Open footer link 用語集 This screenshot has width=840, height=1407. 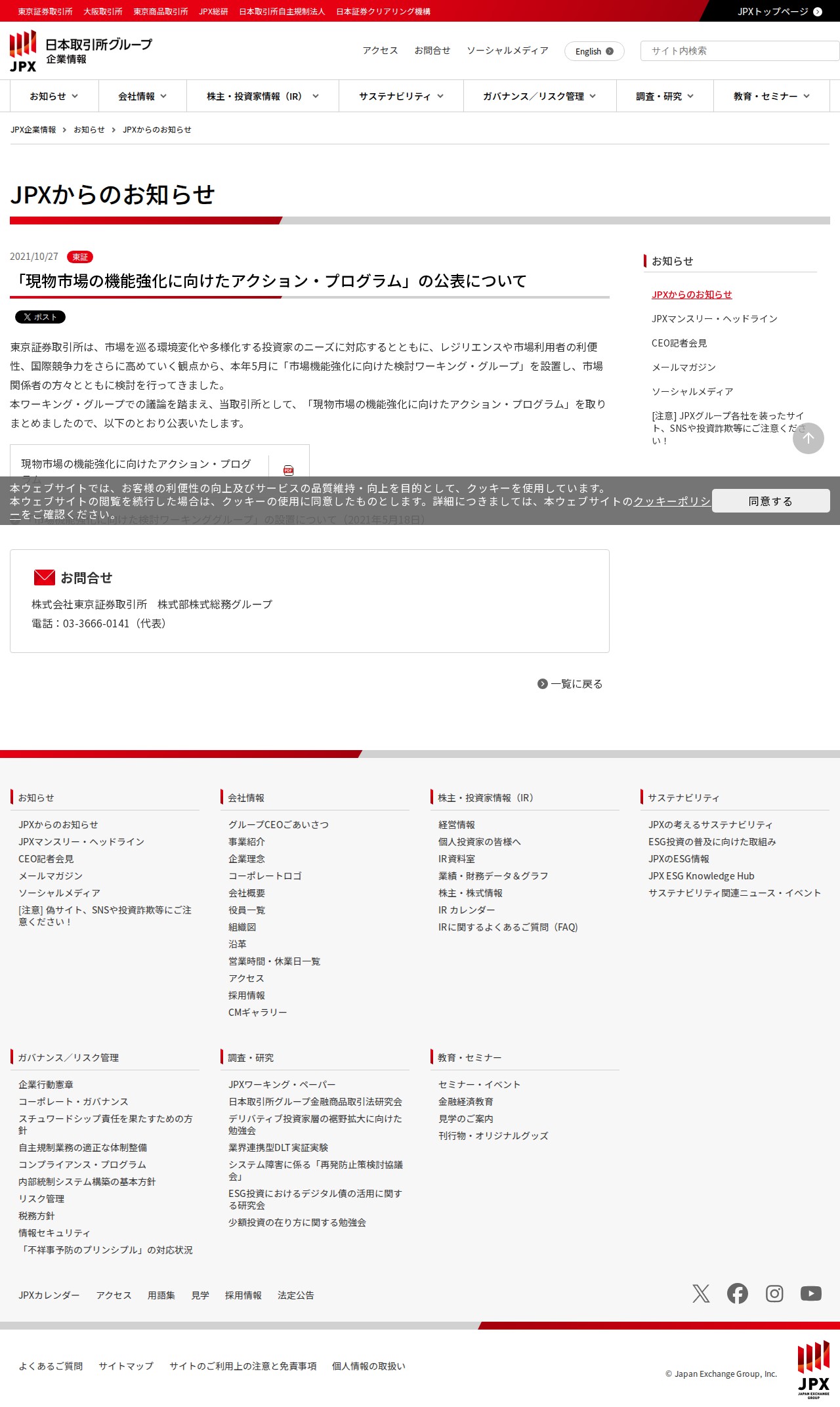point(161,1295)
